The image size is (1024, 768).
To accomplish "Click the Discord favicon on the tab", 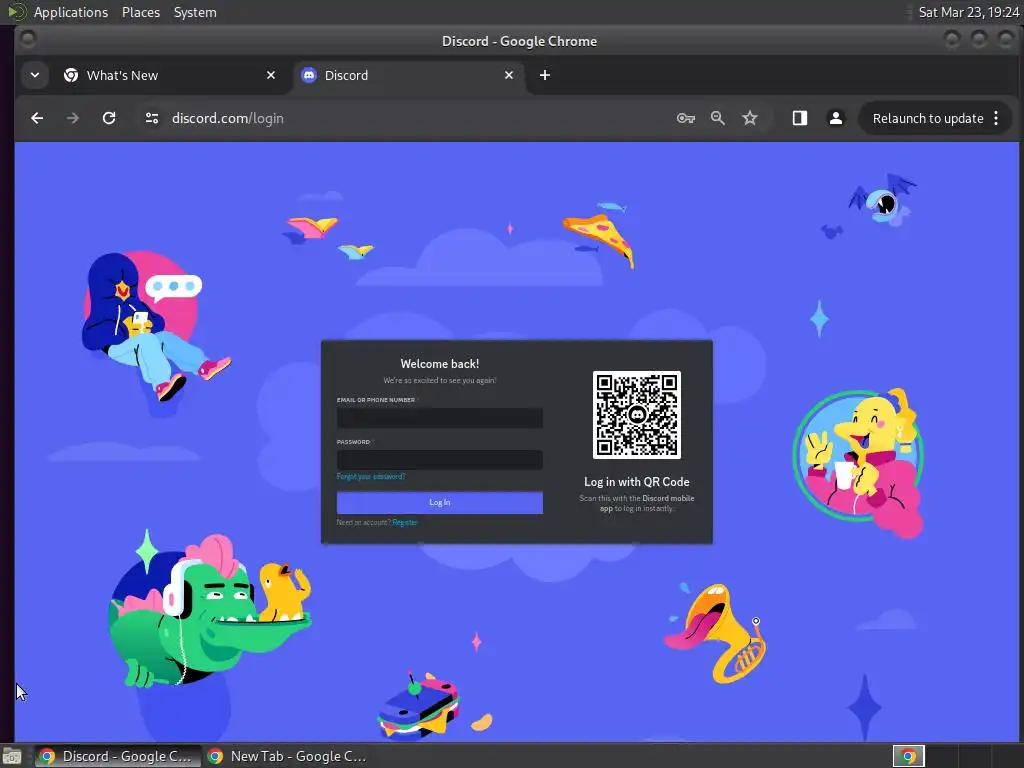I will point(309,75).
